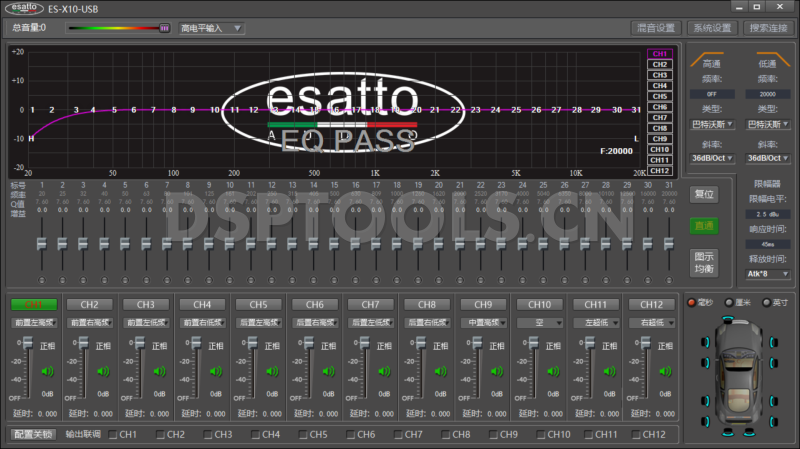Click the green 直通 bypass button
Viewport: 800px width, 449px height.
coord(704,226)
